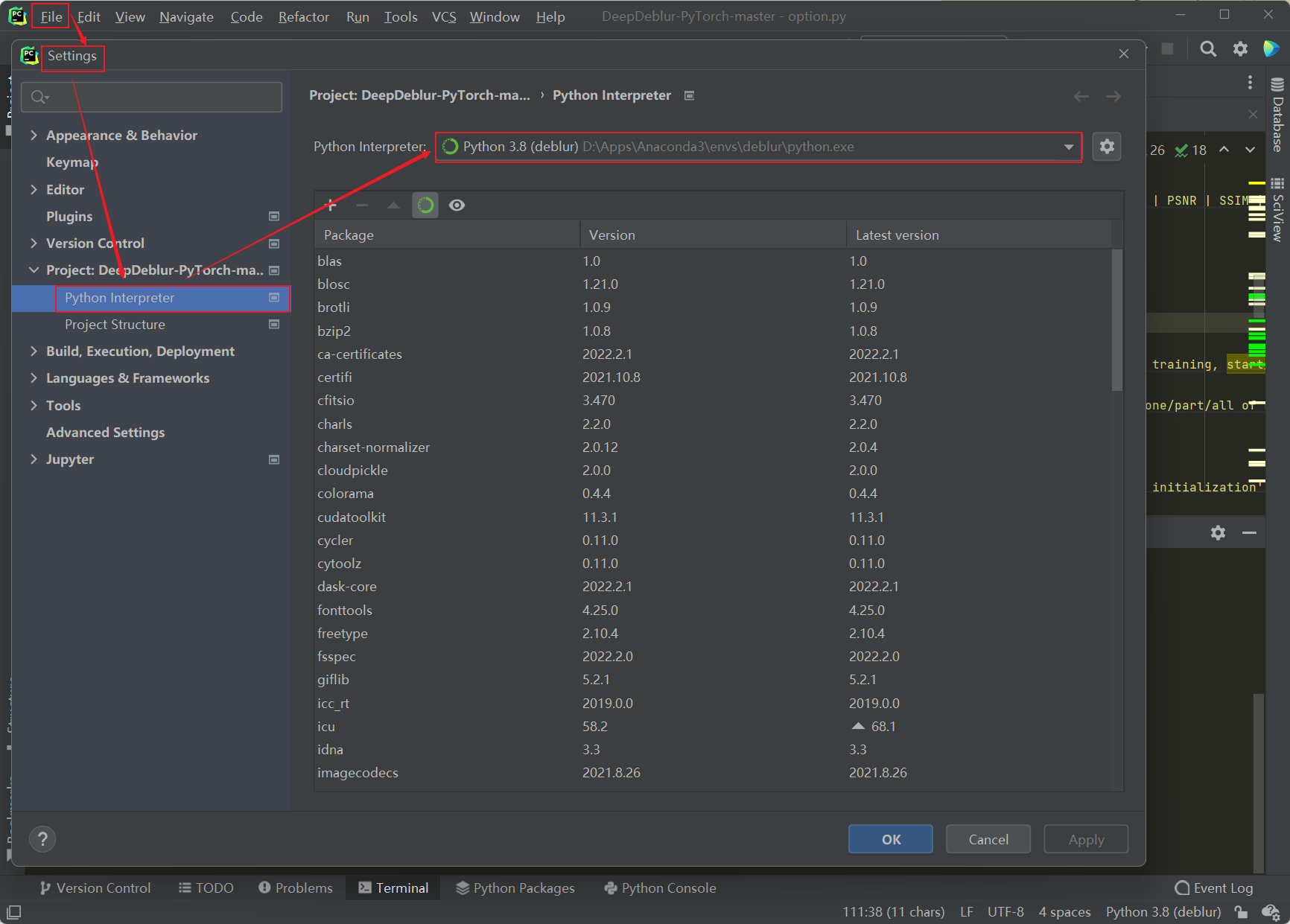Open the Tools menu
1290x924 pixels.
point(401,16)
